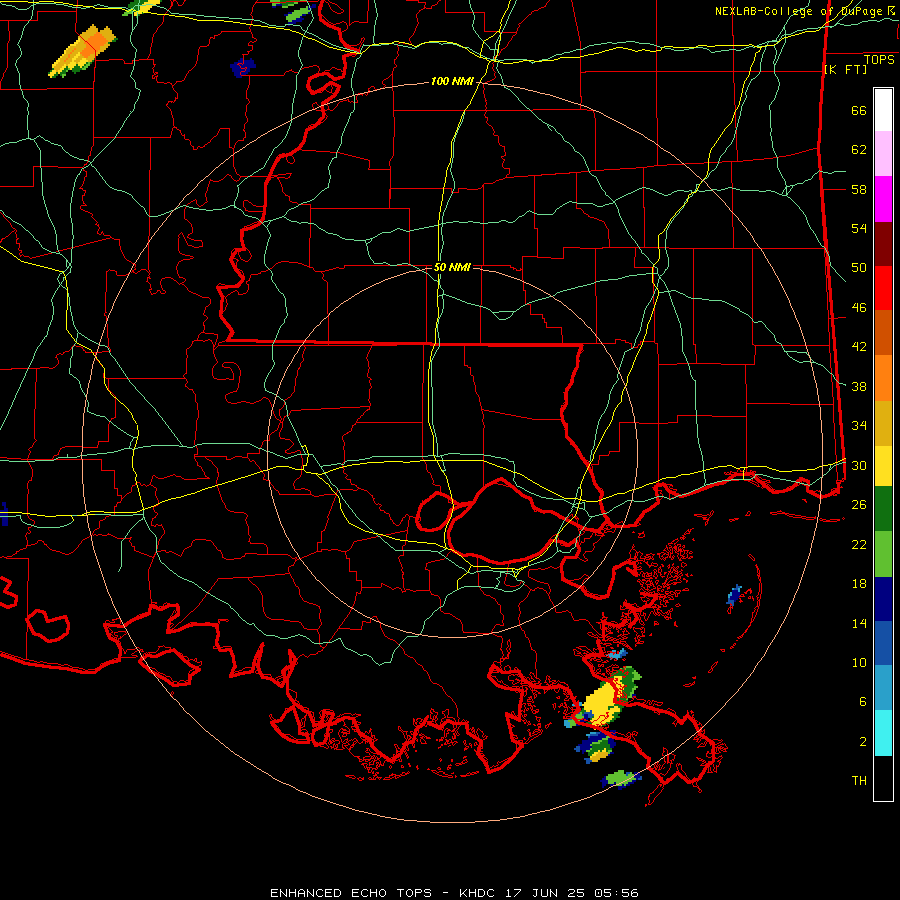Click the large yellow echo top cell
The height and width of the screenshot is (900, 900).
601,703
